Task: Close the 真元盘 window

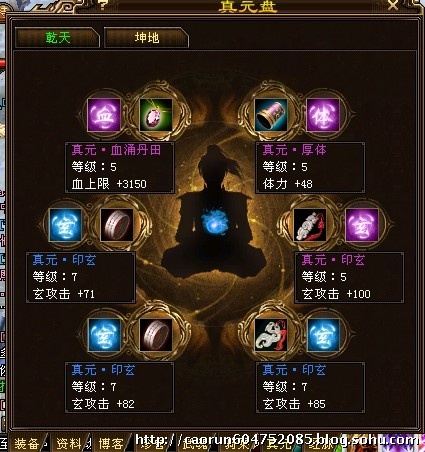Action: [393, 5]
